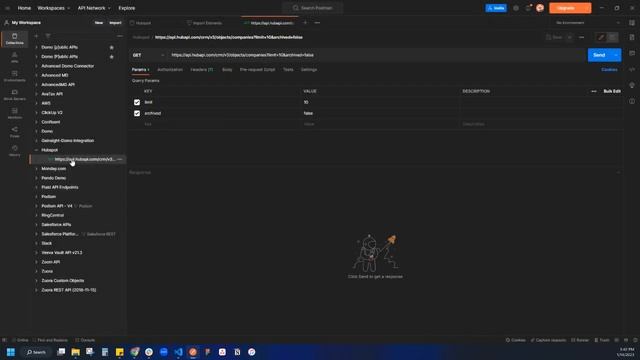
Task: Open the No Environment dropdown
Action: (x=588, y=23)
